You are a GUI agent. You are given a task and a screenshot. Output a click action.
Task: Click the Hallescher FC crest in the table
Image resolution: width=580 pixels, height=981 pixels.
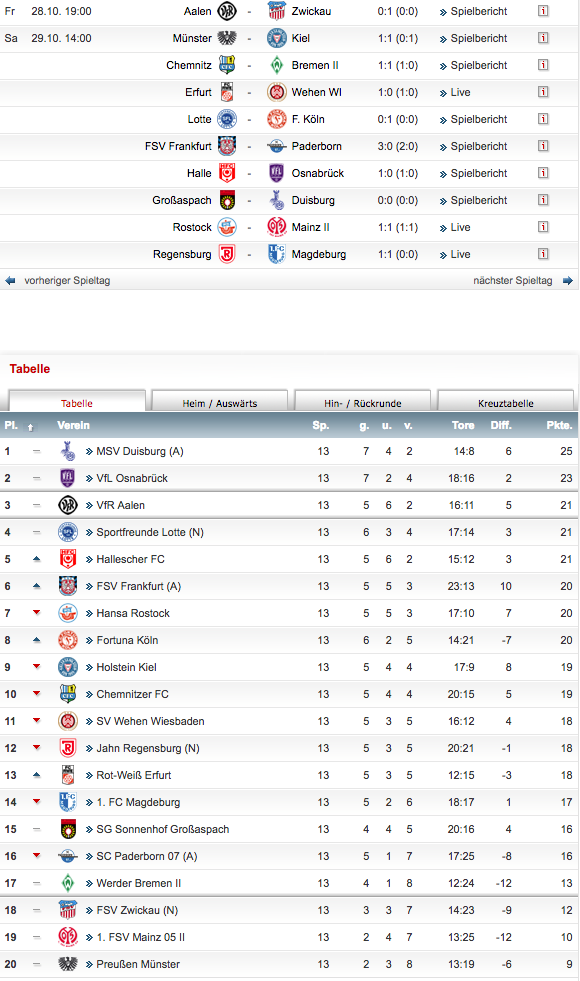click(68, 559)
